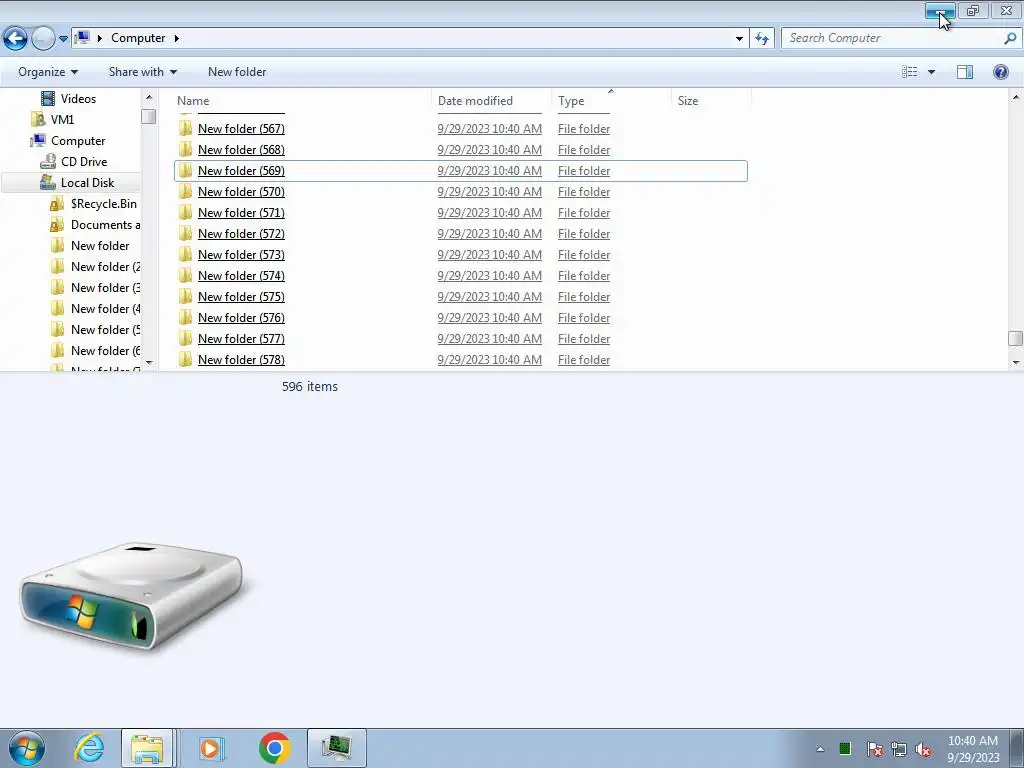Refresh the current folder view
1024x768 pixels.
pos(761,39)
